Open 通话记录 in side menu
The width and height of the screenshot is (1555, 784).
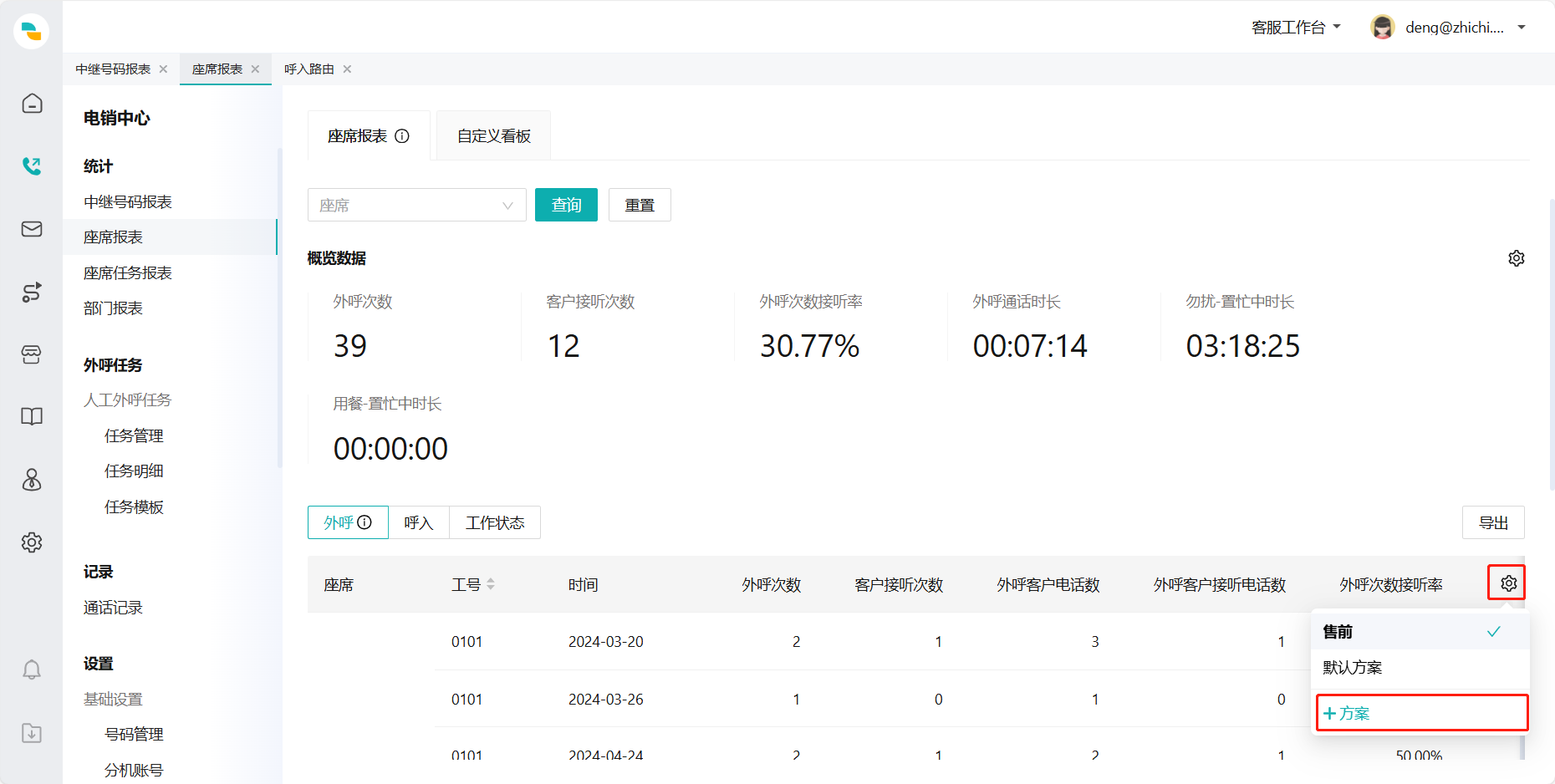click(x=113, y=608)
